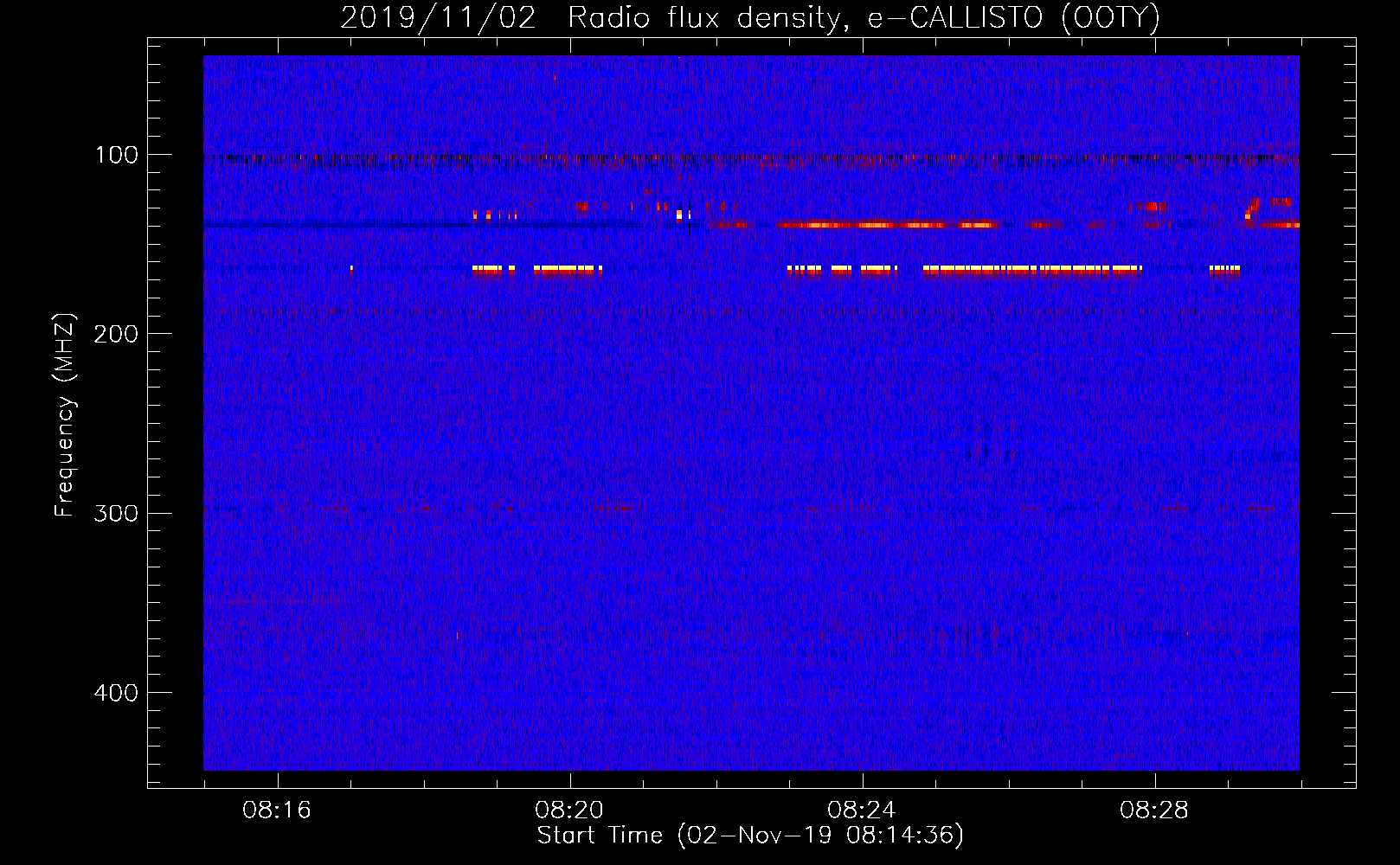Click the date "2019/11/02" in the title
The height and width of the screenshot is (865, 1400).
click(439, 18)
